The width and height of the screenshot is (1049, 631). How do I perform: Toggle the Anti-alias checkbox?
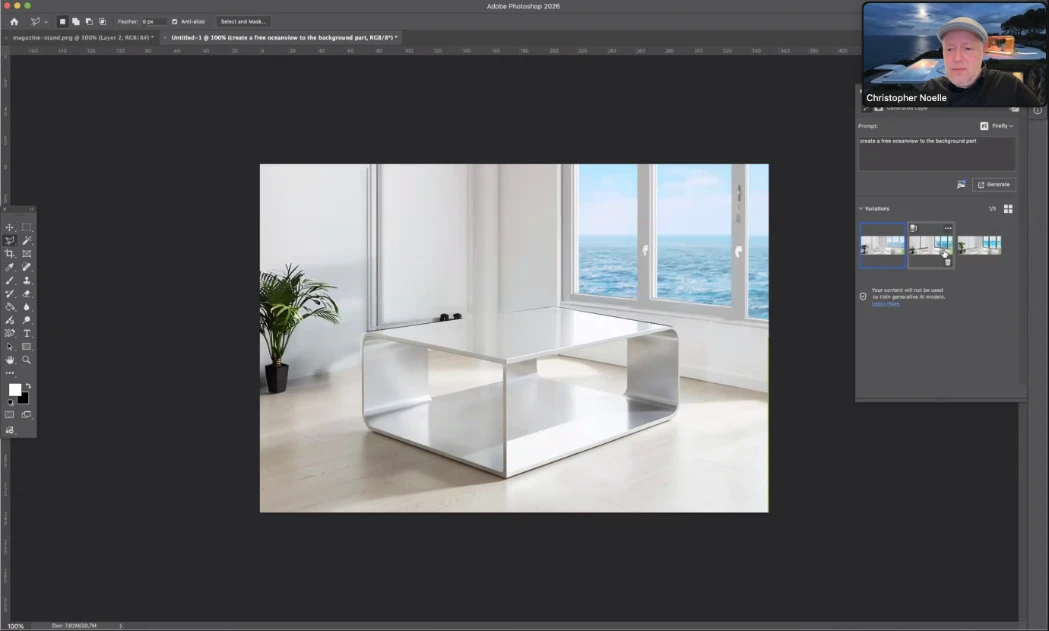click(x=175, y=21)
